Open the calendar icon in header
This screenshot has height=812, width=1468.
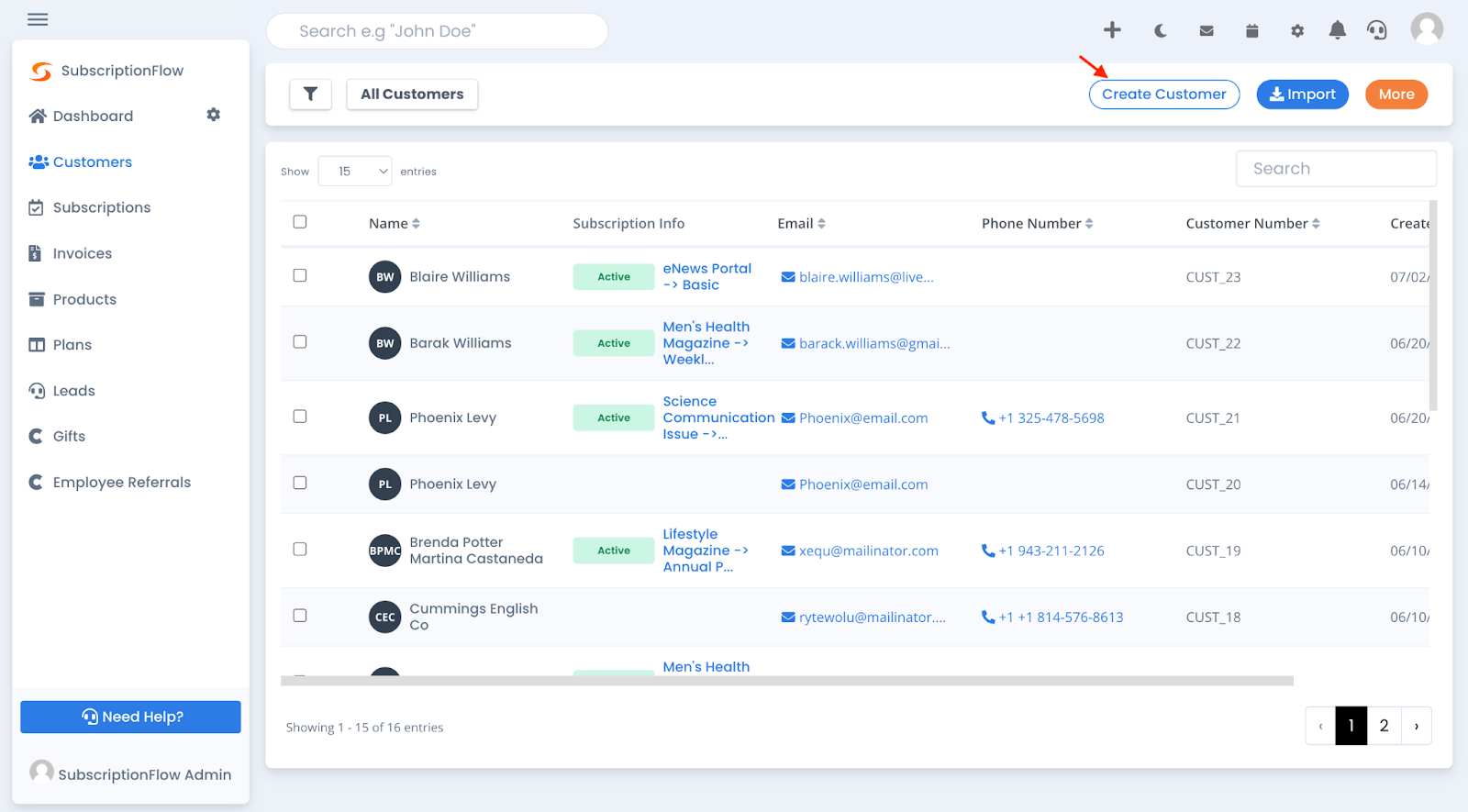coord(1251,31)
